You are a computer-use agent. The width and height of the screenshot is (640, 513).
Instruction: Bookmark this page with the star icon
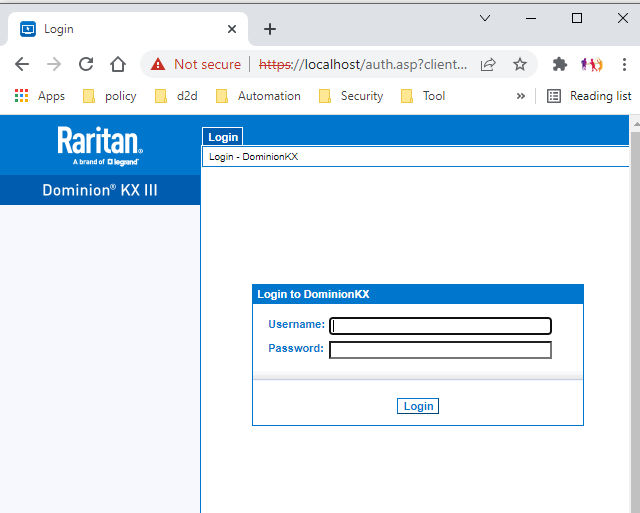[x=520, y=64]
